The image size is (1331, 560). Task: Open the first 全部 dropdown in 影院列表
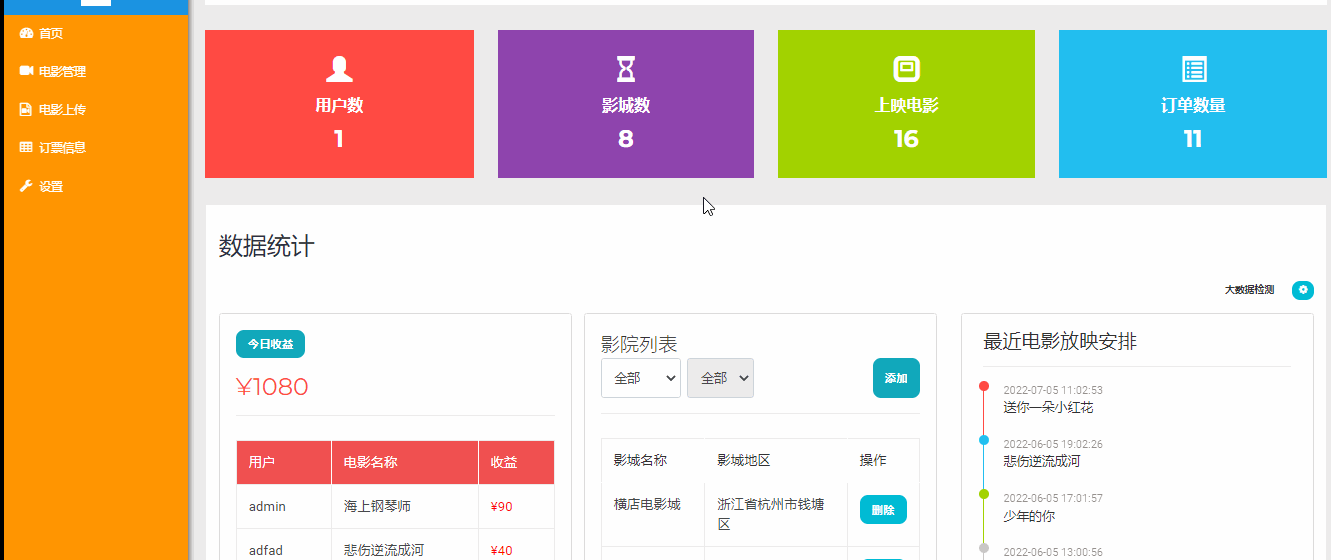click(x=641, y=378)
